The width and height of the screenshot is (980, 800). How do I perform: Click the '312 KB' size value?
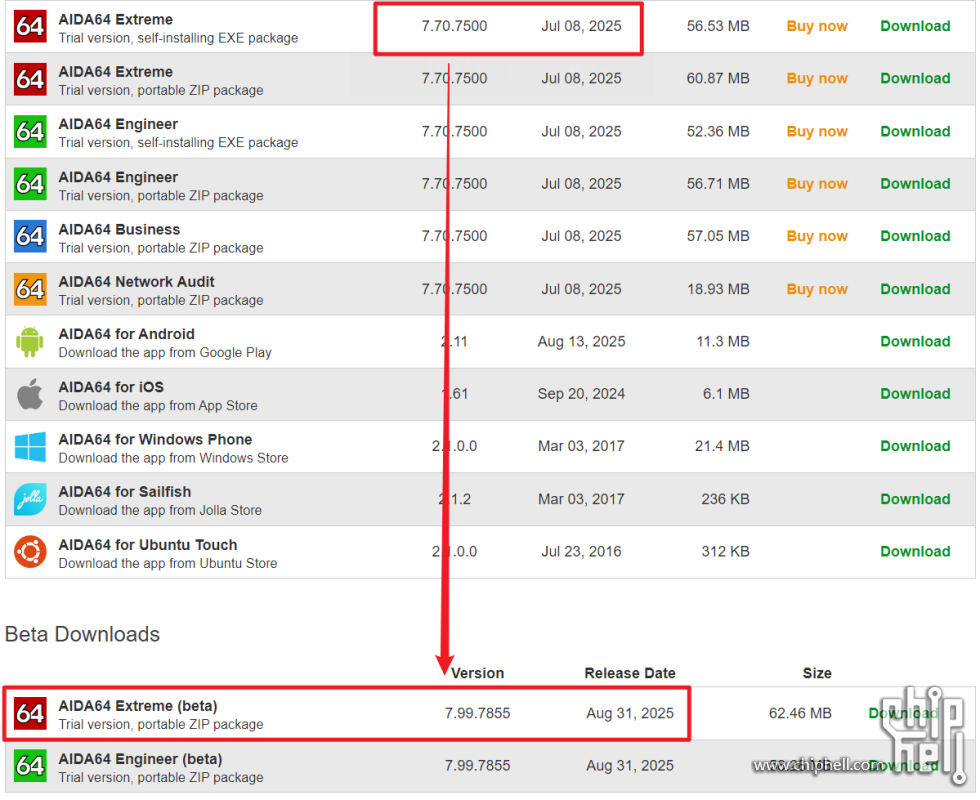point(725,552)
